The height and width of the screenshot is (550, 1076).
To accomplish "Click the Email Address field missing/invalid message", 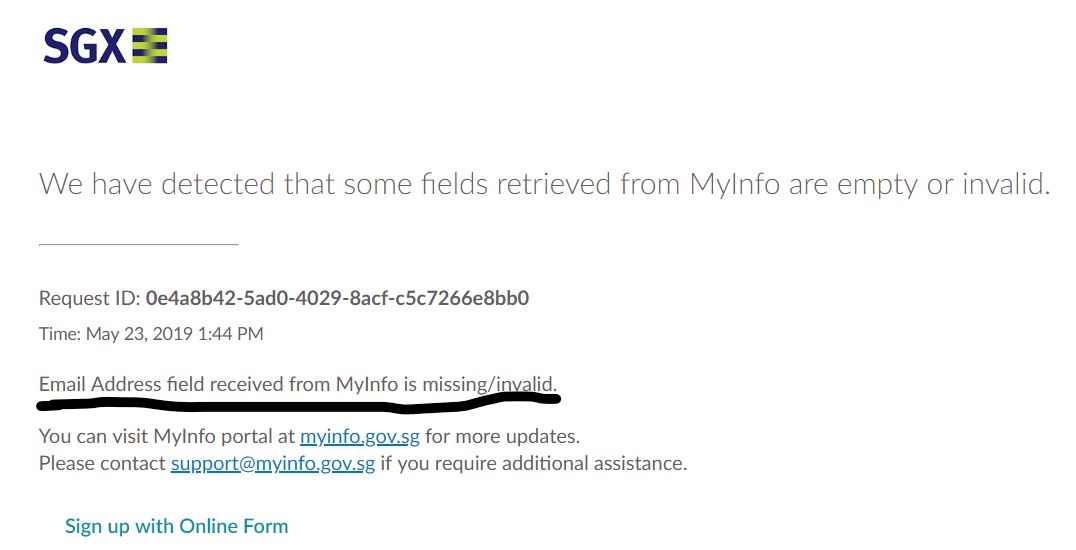I will click(x=298, y=384).
